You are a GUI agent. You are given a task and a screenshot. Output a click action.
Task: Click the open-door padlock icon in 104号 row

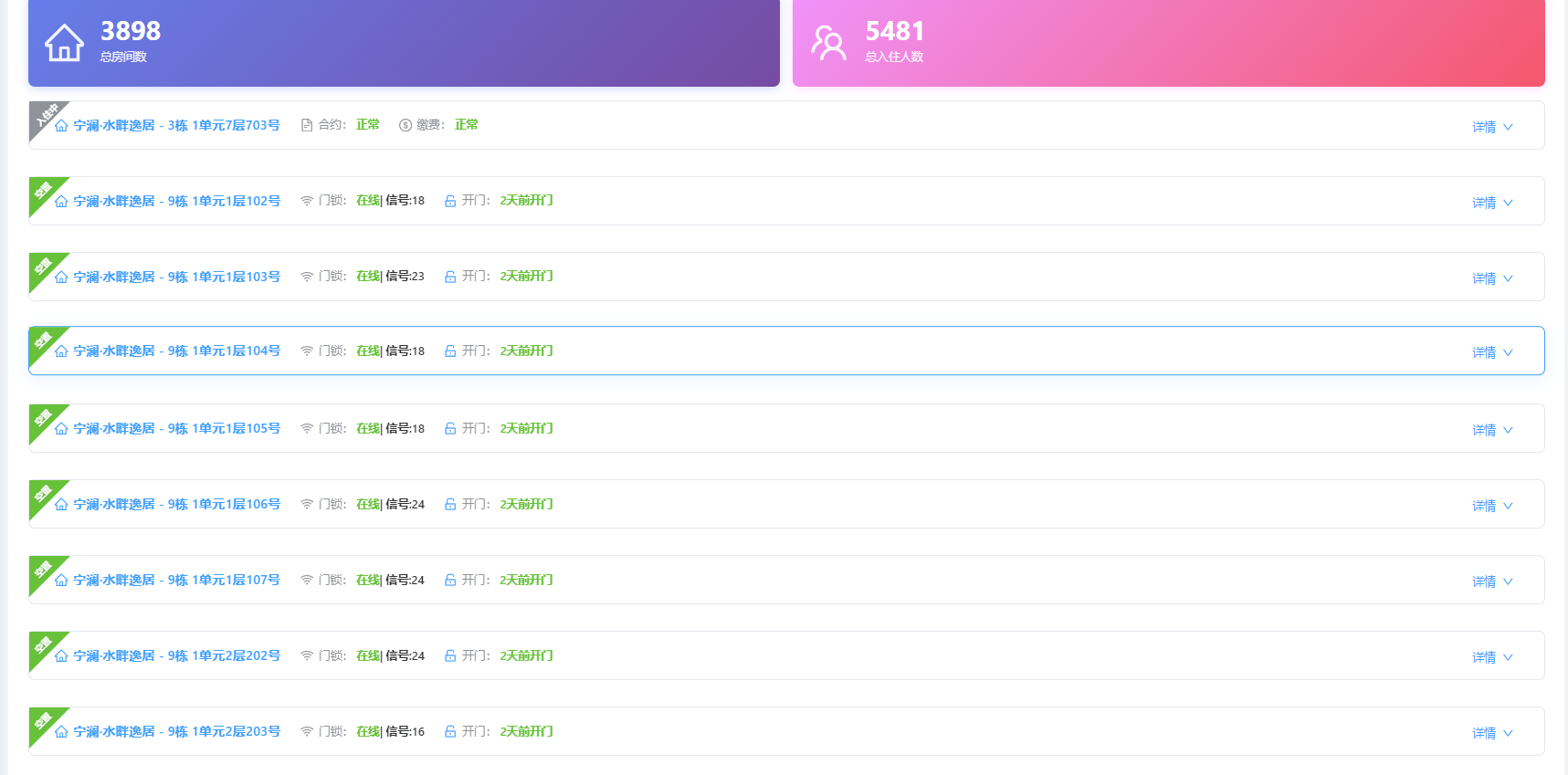(450, 351)
